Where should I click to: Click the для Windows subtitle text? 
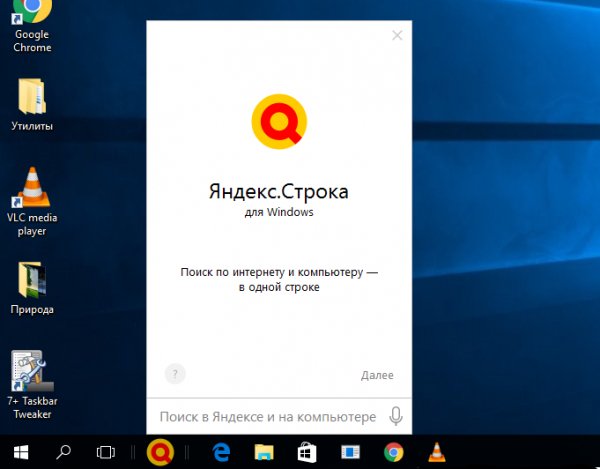(x=279, y=212)
